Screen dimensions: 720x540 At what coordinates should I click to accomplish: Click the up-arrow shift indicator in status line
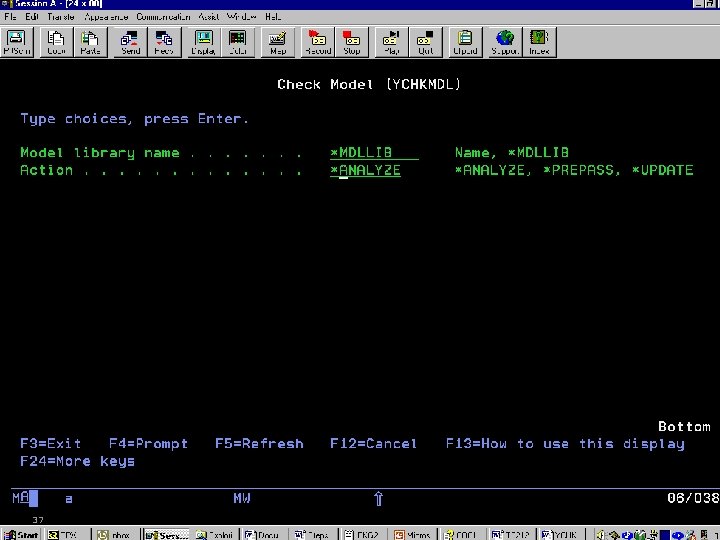pyautogui.click(x=378, y=499)
